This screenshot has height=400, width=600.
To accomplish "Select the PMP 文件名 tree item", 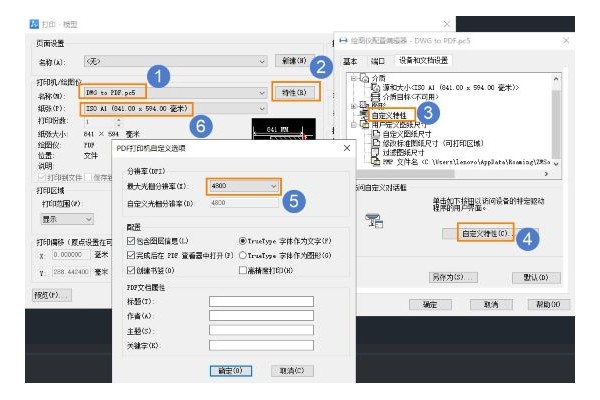I will click(466, 162).
